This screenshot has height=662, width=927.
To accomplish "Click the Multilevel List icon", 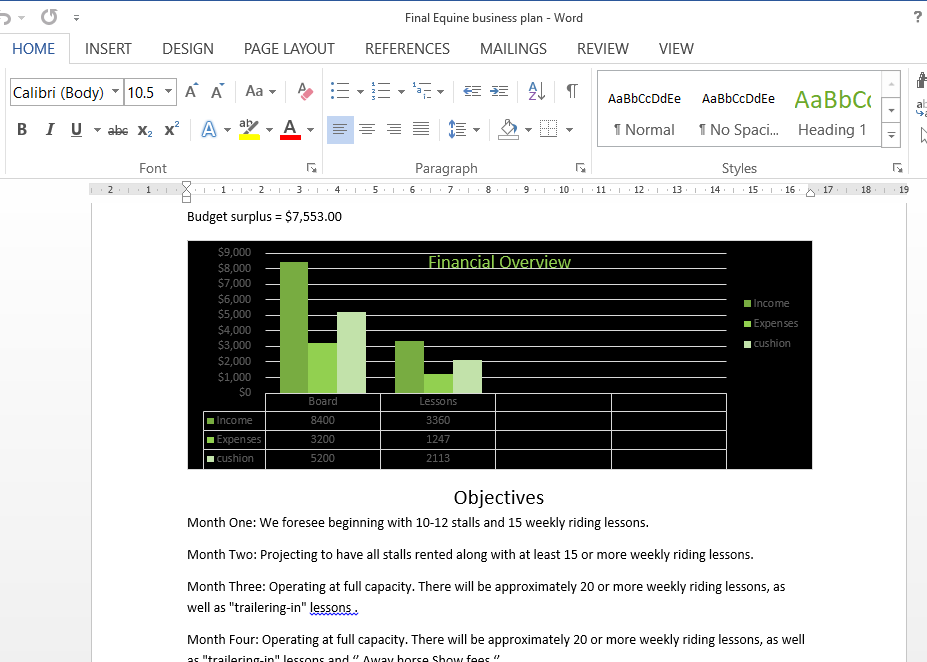I will 422,91.
